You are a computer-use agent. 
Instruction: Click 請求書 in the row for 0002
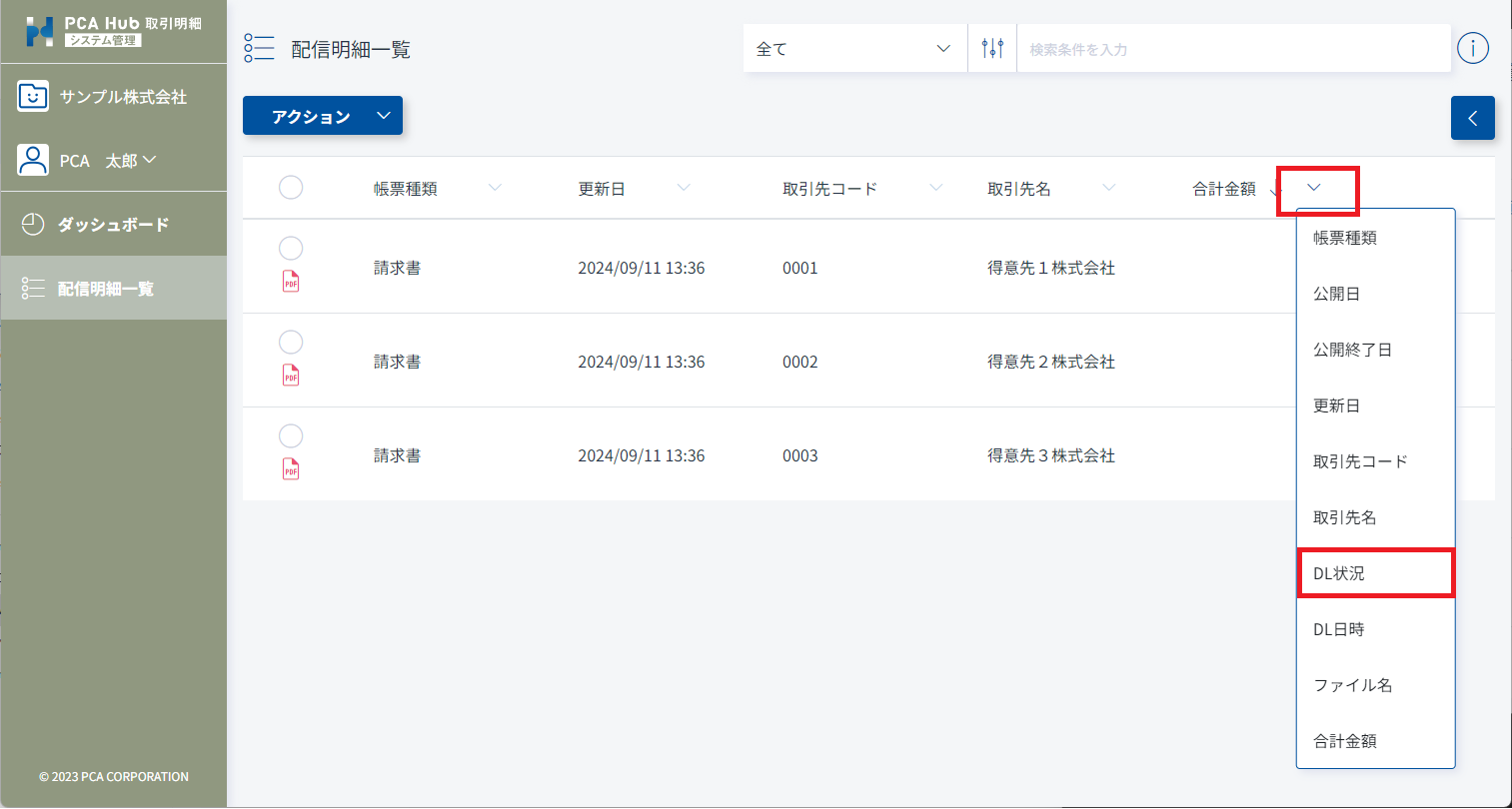(398, 362)
